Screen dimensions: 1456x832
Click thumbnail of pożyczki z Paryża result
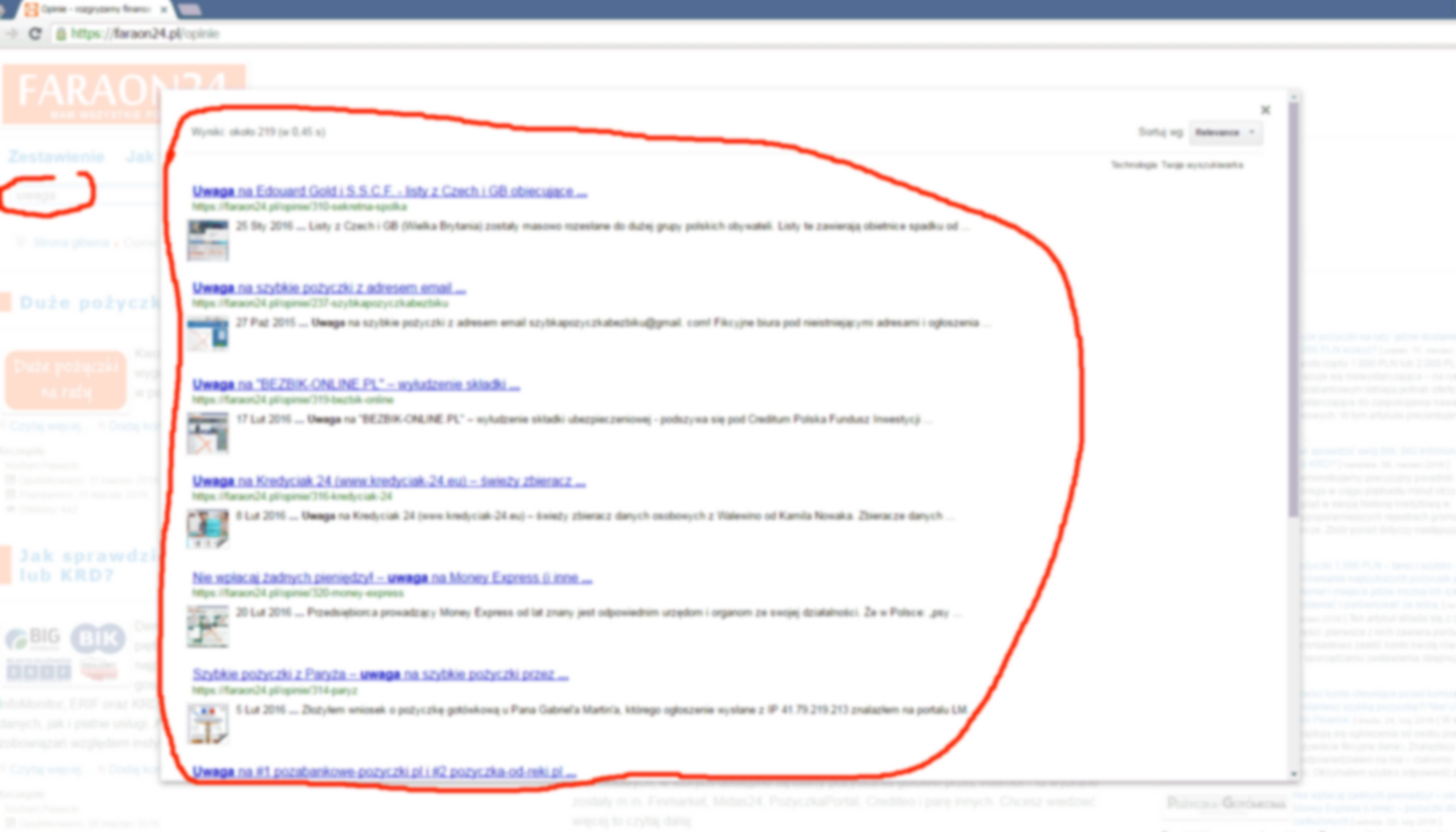point(208,723)
